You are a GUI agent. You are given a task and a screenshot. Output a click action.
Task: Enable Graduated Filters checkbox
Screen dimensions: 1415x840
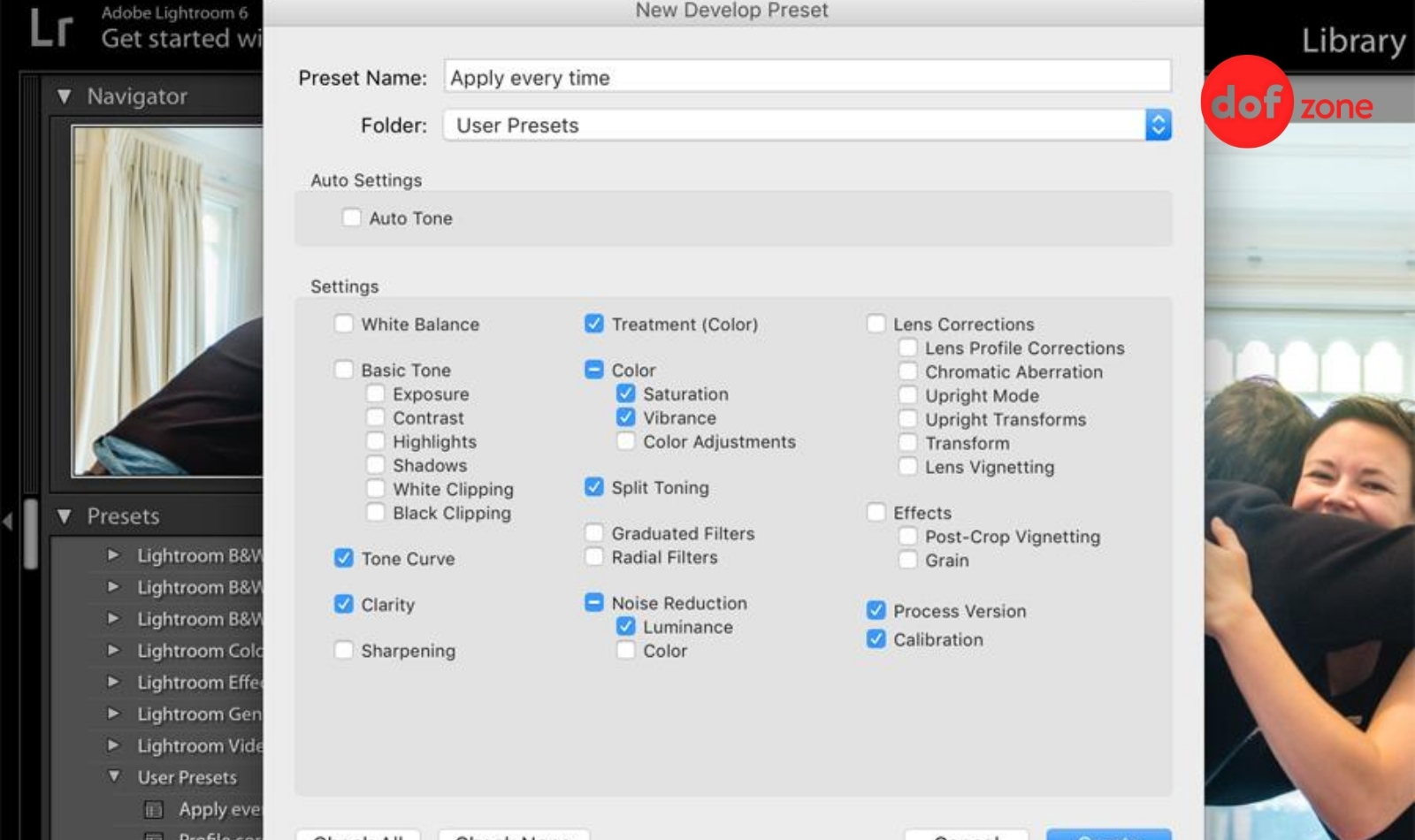pos(594,533)
